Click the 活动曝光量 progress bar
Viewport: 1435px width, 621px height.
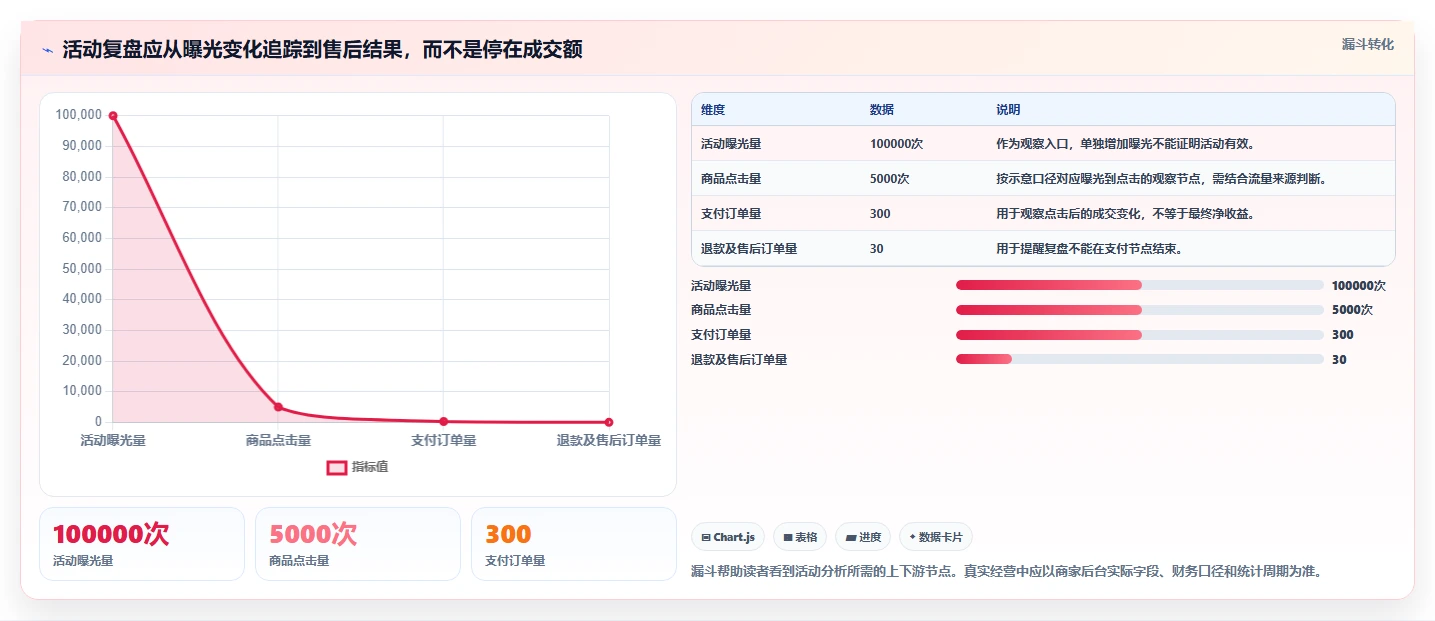[x=1140, y=285]
